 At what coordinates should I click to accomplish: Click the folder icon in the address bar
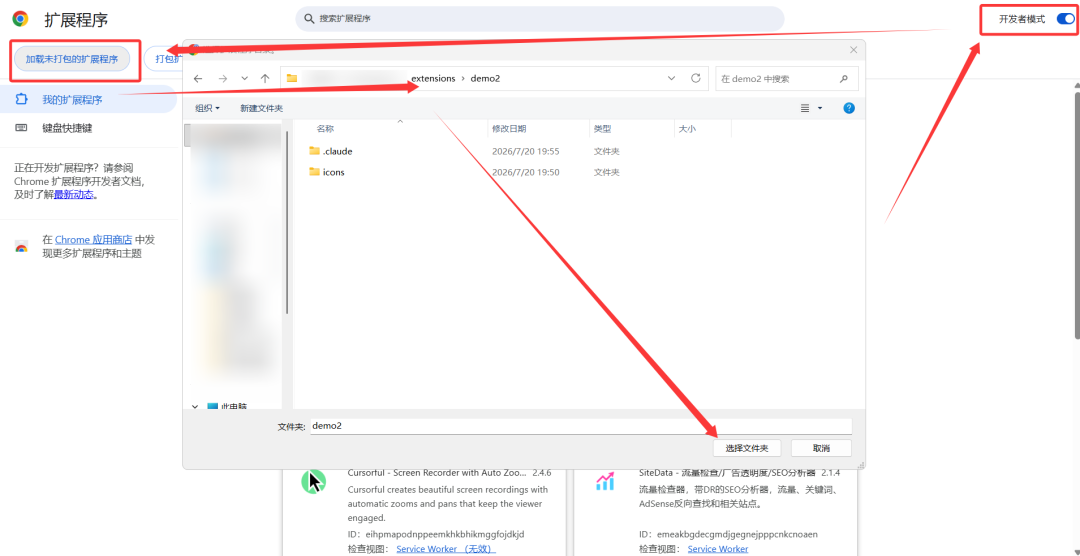(292, 79)
